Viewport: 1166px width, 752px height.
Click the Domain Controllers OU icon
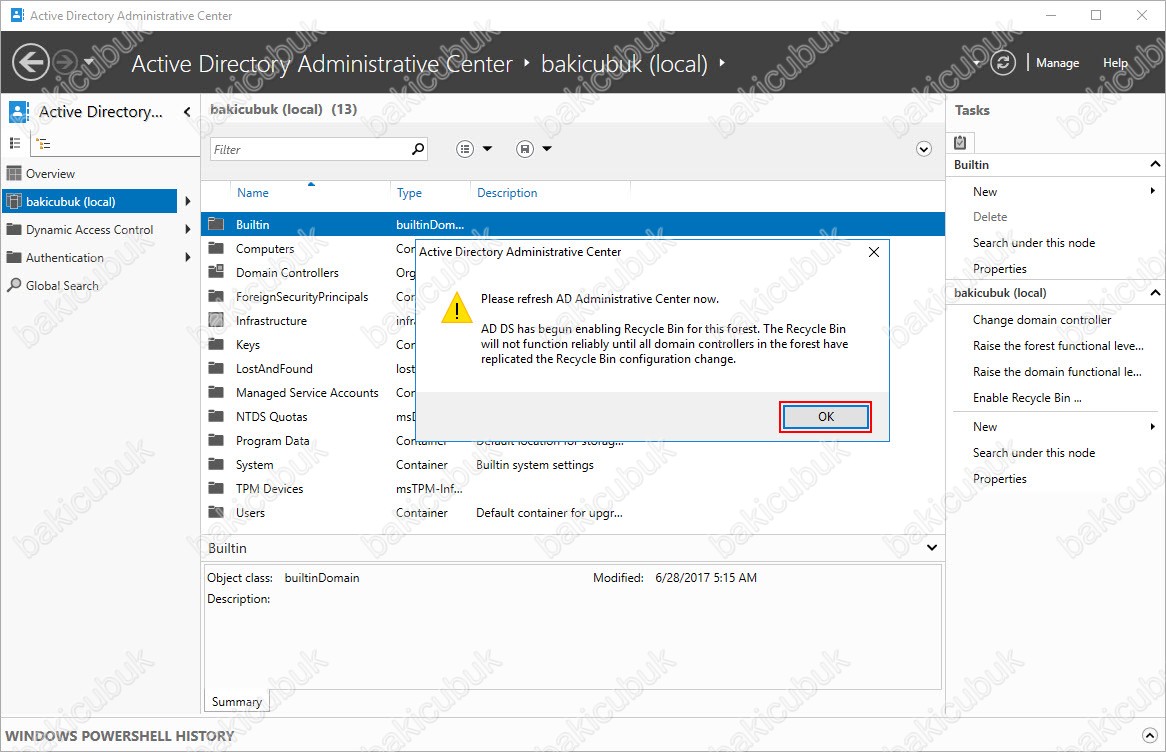tap(216, 272)
